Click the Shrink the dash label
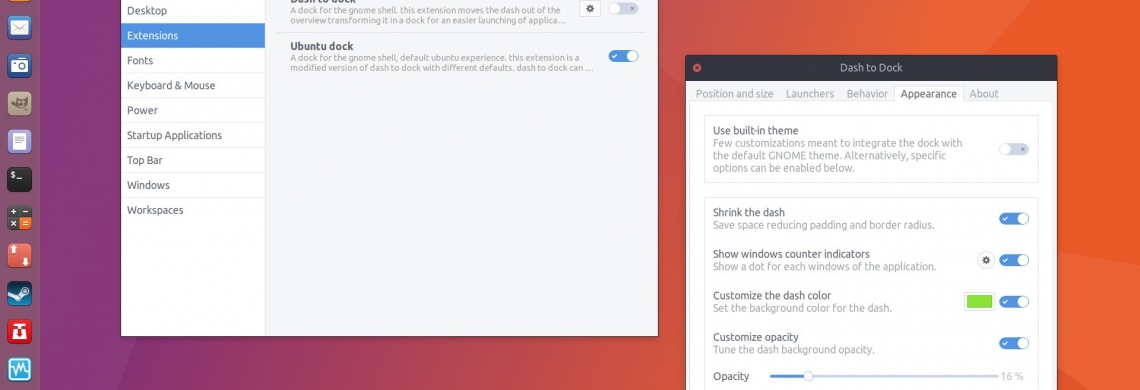The height and width of the screenshot is (390, 1140). 749,212
